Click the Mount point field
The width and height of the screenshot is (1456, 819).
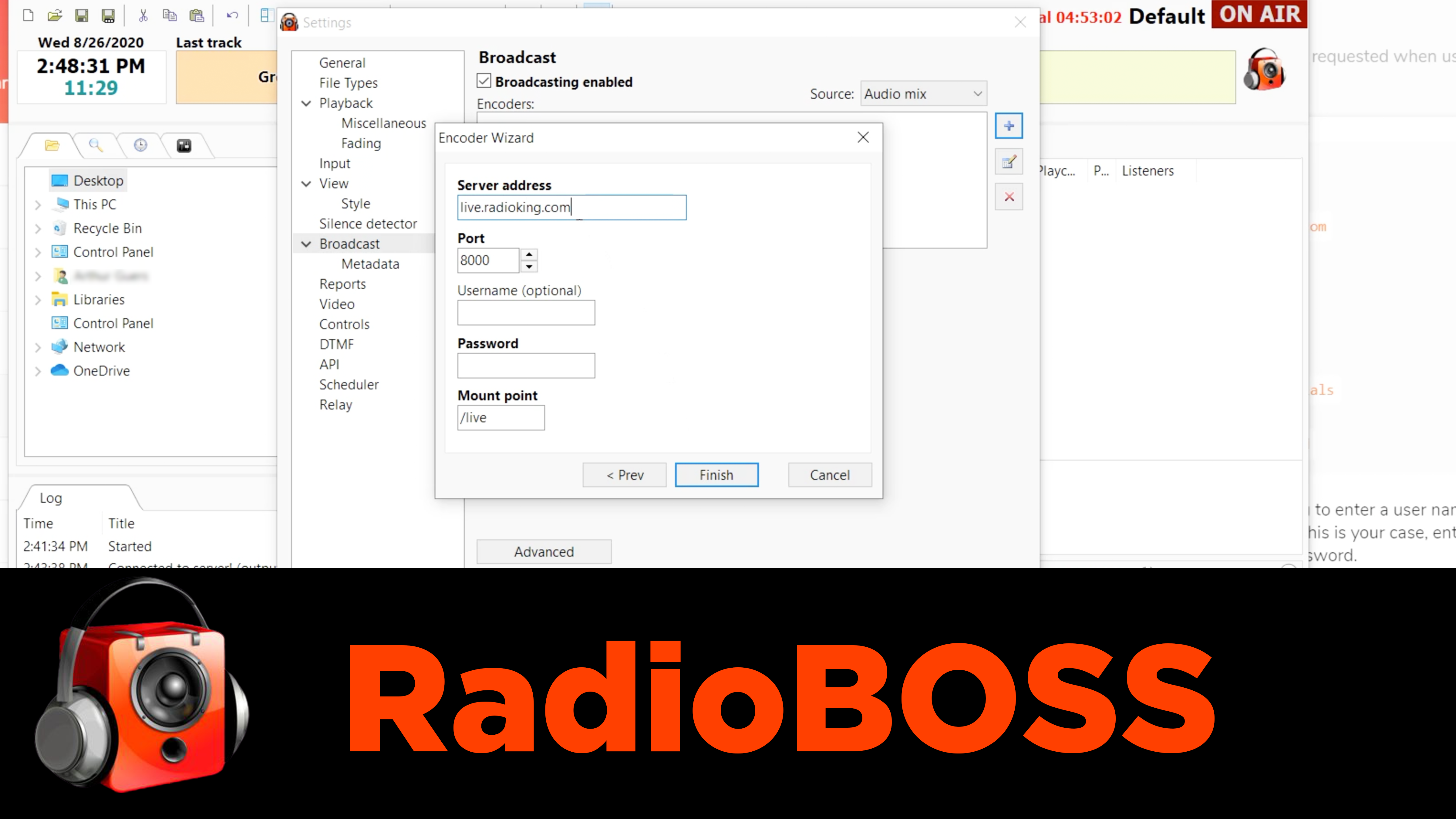501,418
